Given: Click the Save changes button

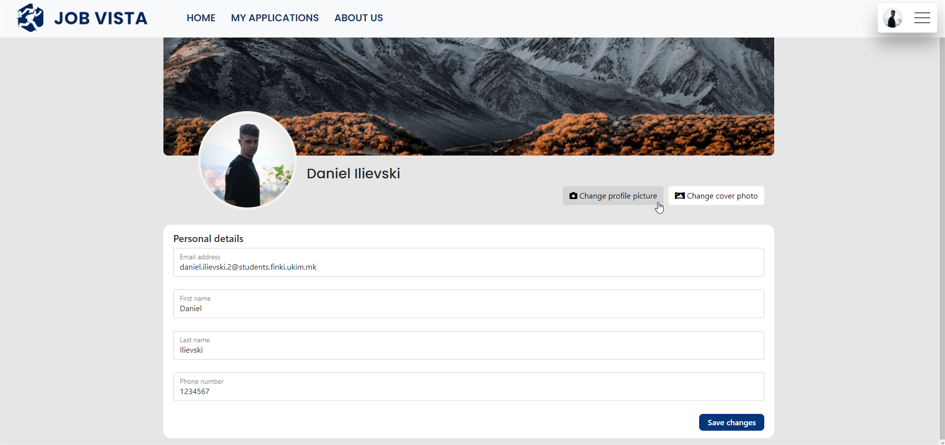Looking at the screenshot, I should (731, 422).
